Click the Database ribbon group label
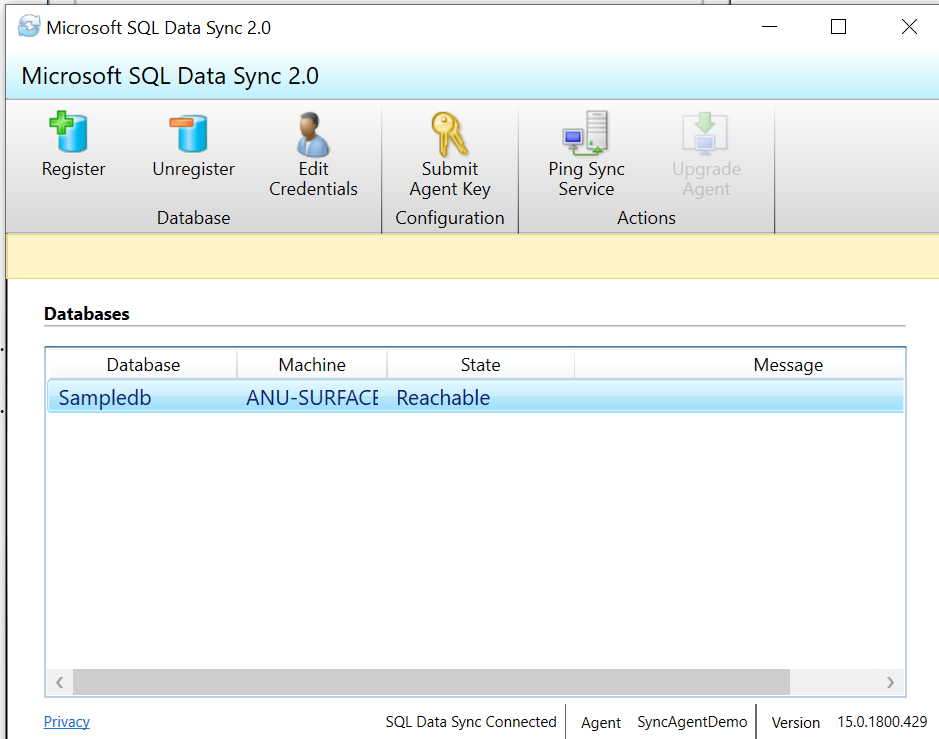Image resolution: width=939 pixels, height=739 pixels. pos(193,217)
